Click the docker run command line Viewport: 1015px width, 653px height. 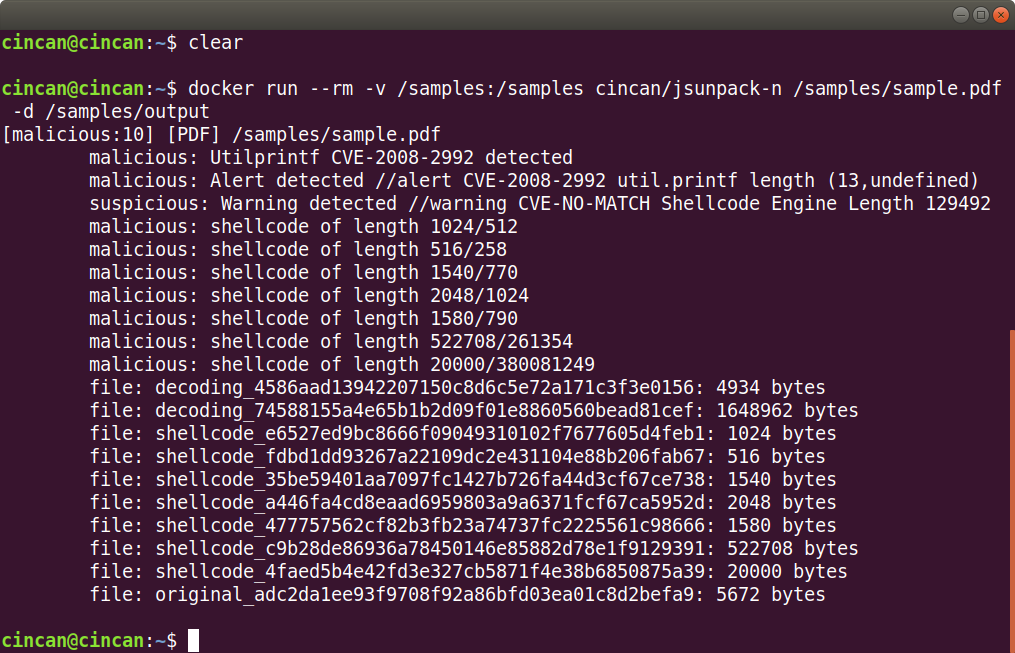coord(502,100)
